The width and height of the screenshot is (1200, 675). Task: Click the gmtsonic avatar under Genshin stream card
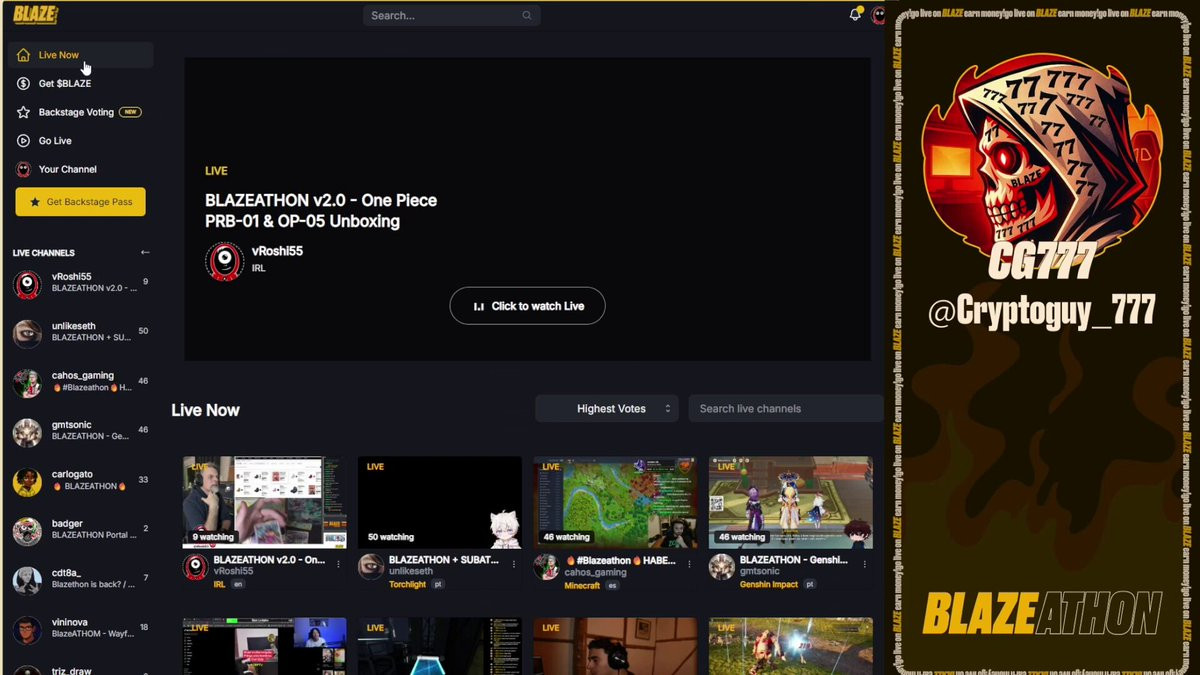pos(722,567)
